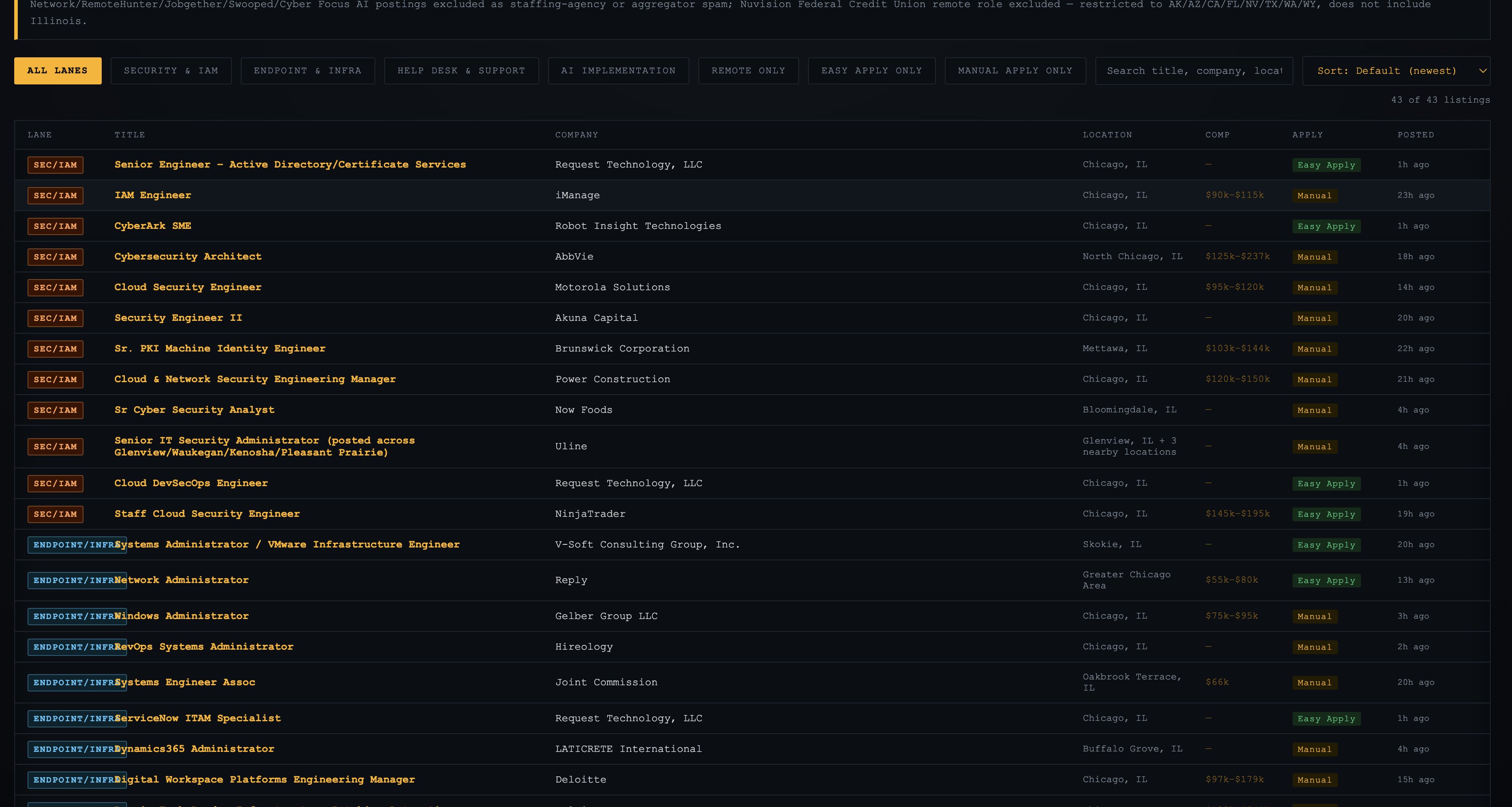
Task: Click the Brunswick Corporation company name
Action: (x=622, y=348)
